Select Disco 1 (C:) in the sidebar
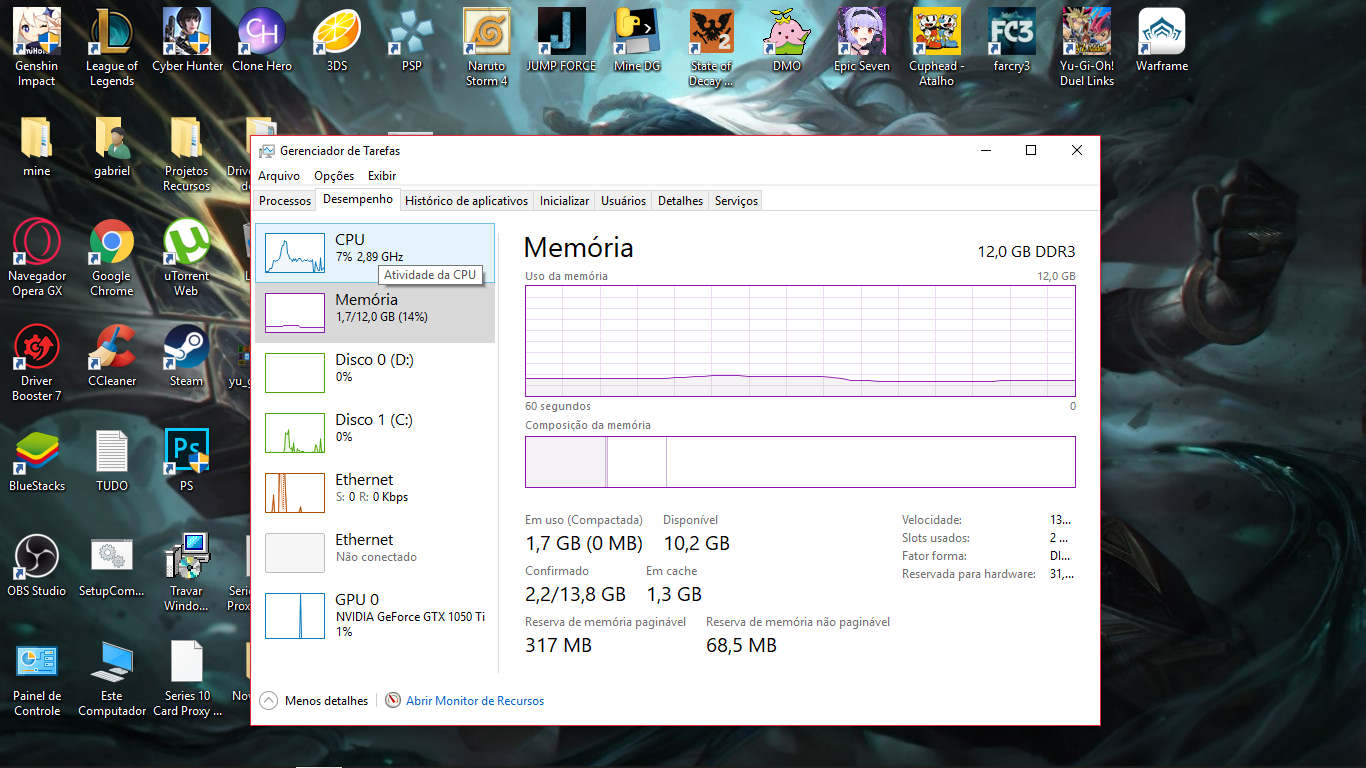The width and height of the screenshot is (1366, 768). [x=375, y=433]
